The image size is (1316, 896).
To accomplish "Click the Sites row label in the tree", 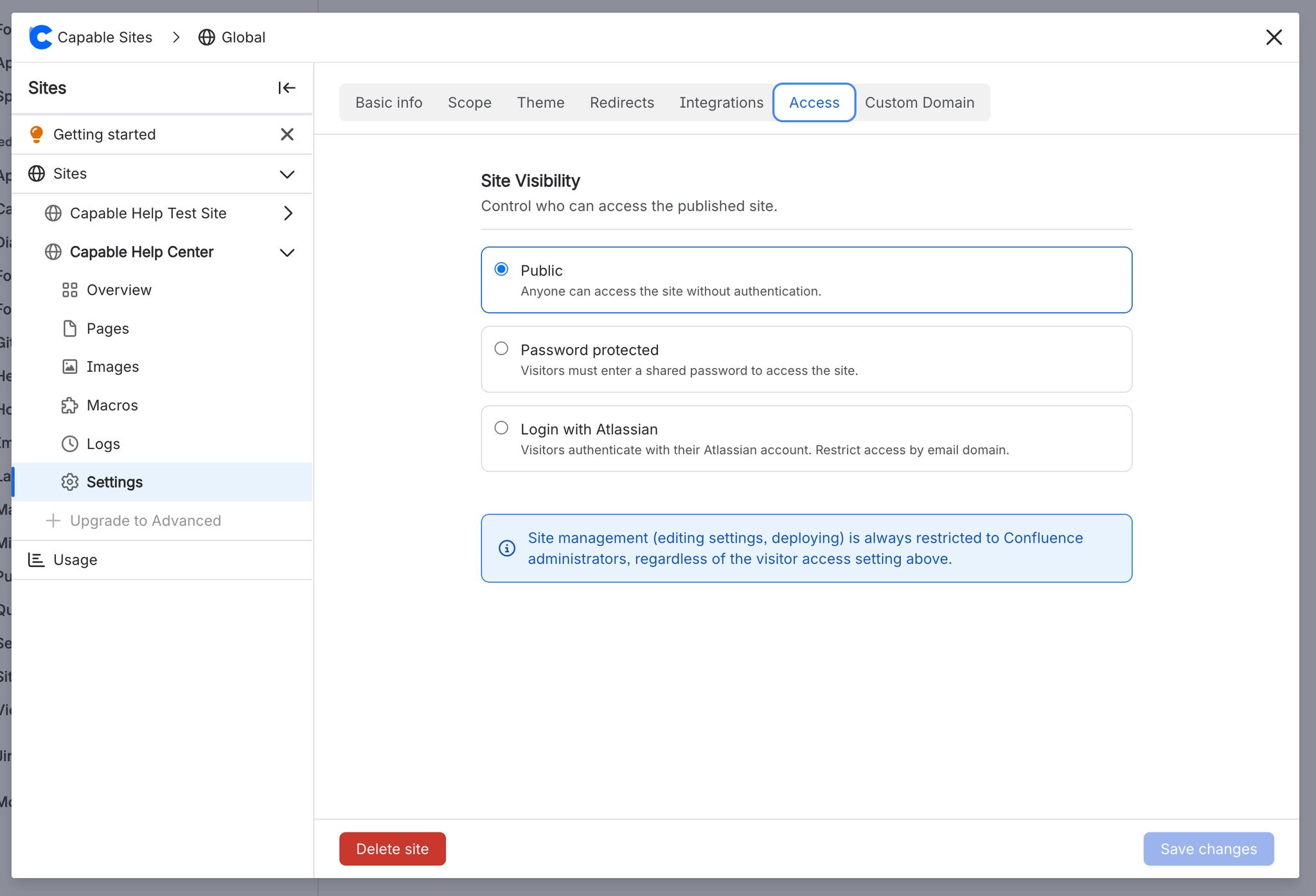I will (x=70, y=173).
